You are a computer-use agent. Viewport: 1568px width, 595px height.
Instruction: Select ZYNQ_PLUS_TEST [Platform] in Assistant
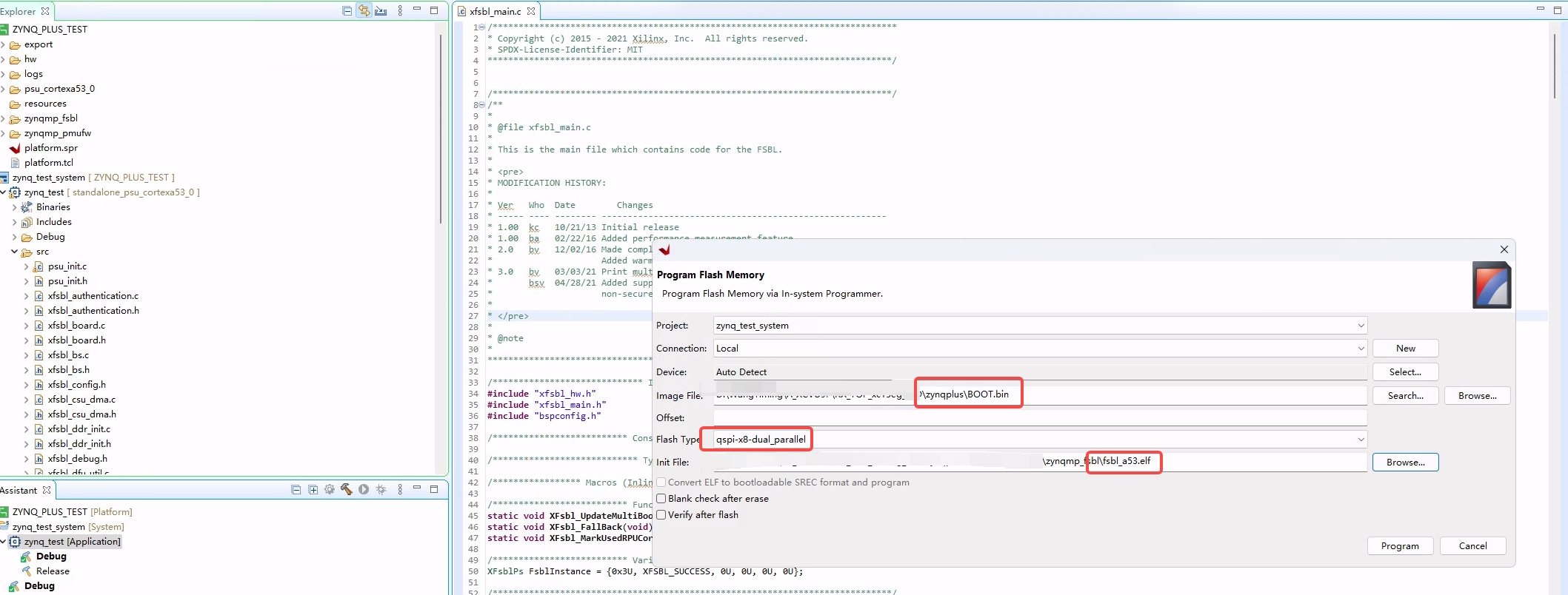[72, 512]
